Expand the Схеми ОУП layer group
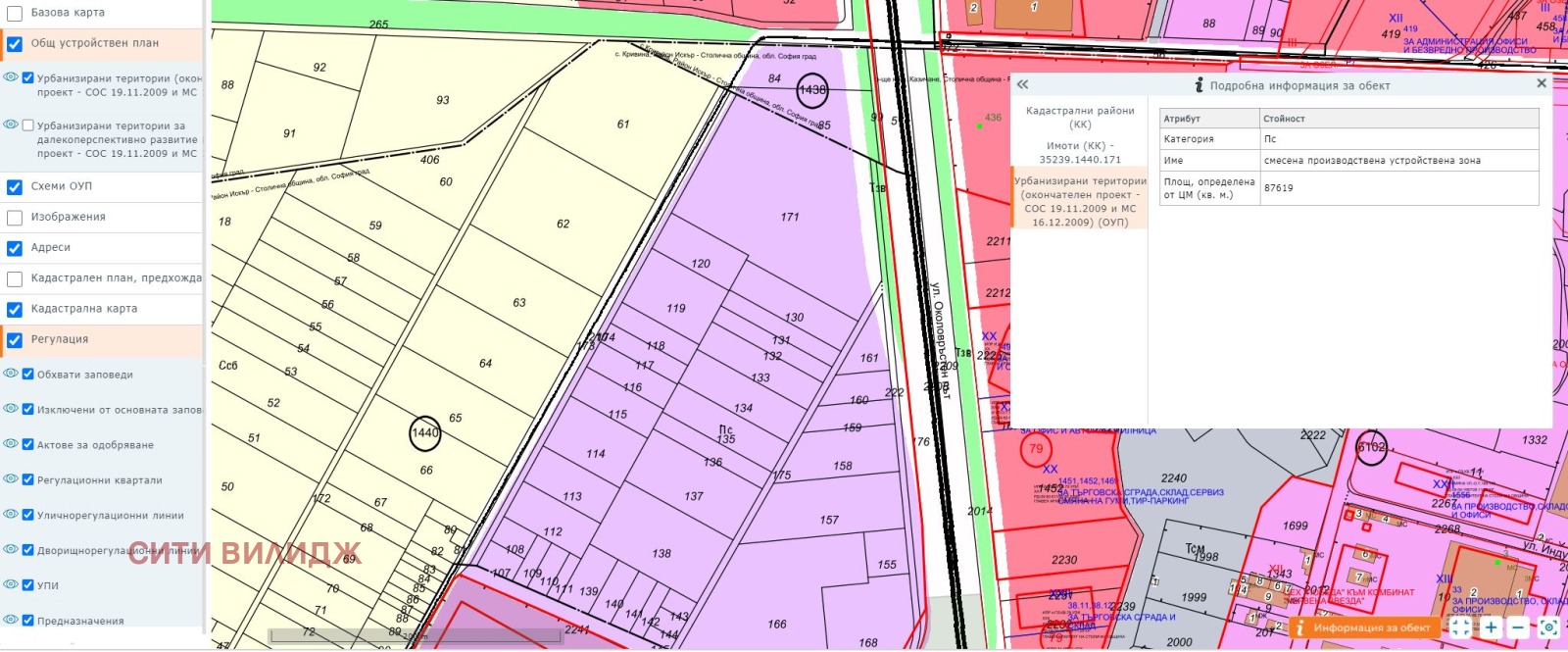1568x652 pixels. coord(62,186)
